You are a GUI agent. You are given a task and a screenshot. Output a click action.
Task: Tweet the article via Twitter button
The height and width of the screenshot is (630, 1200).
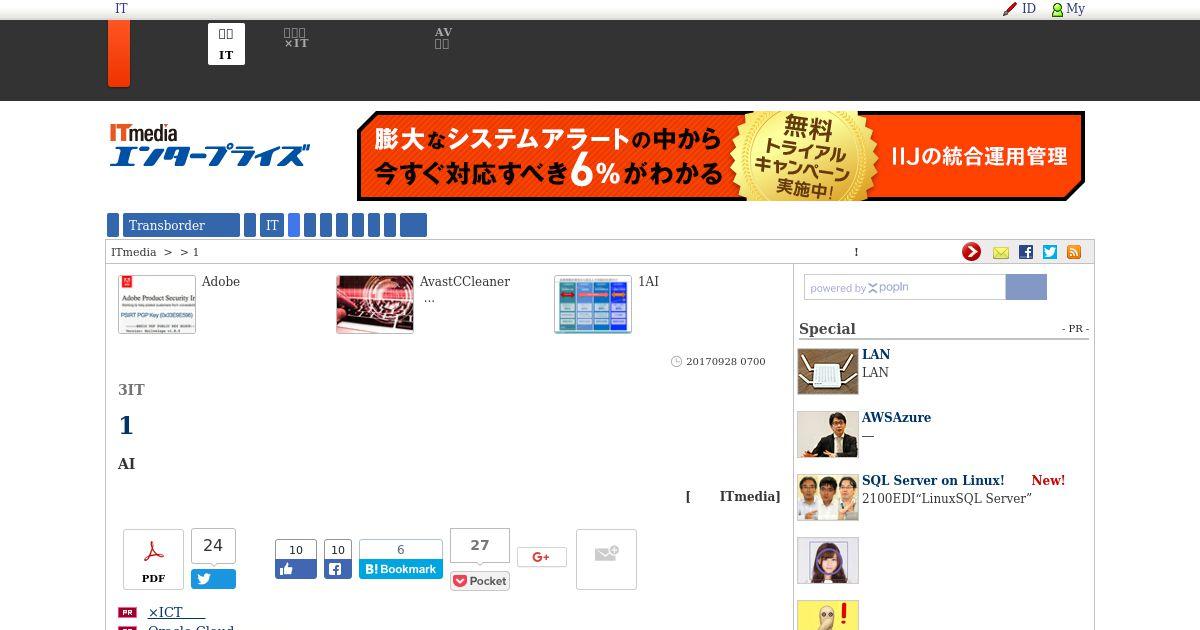click(213, 579)
